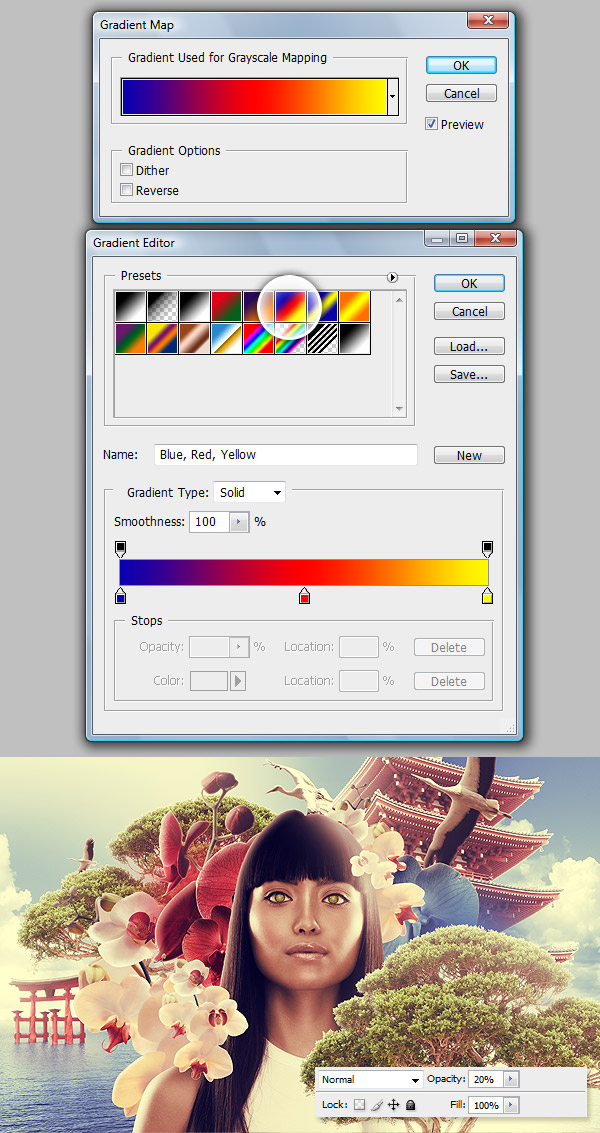Select the Foreground to Transparent gradient preset
The height and width of the screenshot is (1133, 600).
point(163,306)
